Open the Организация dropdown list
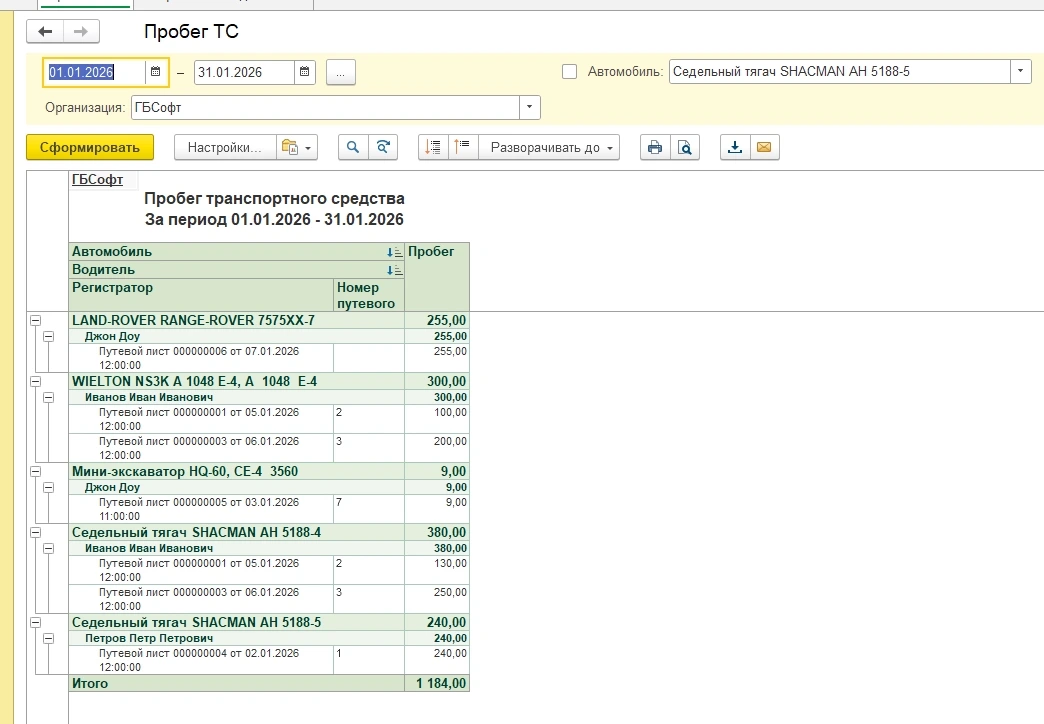The image size is (1044, 724). pos(529,107)
